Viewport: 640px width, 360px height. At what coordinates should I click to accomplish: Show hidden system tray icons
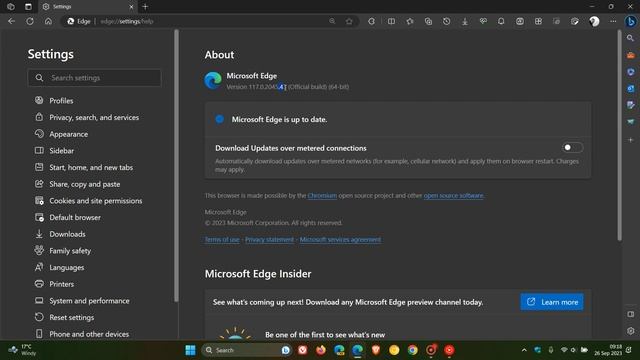pos(524,350)
